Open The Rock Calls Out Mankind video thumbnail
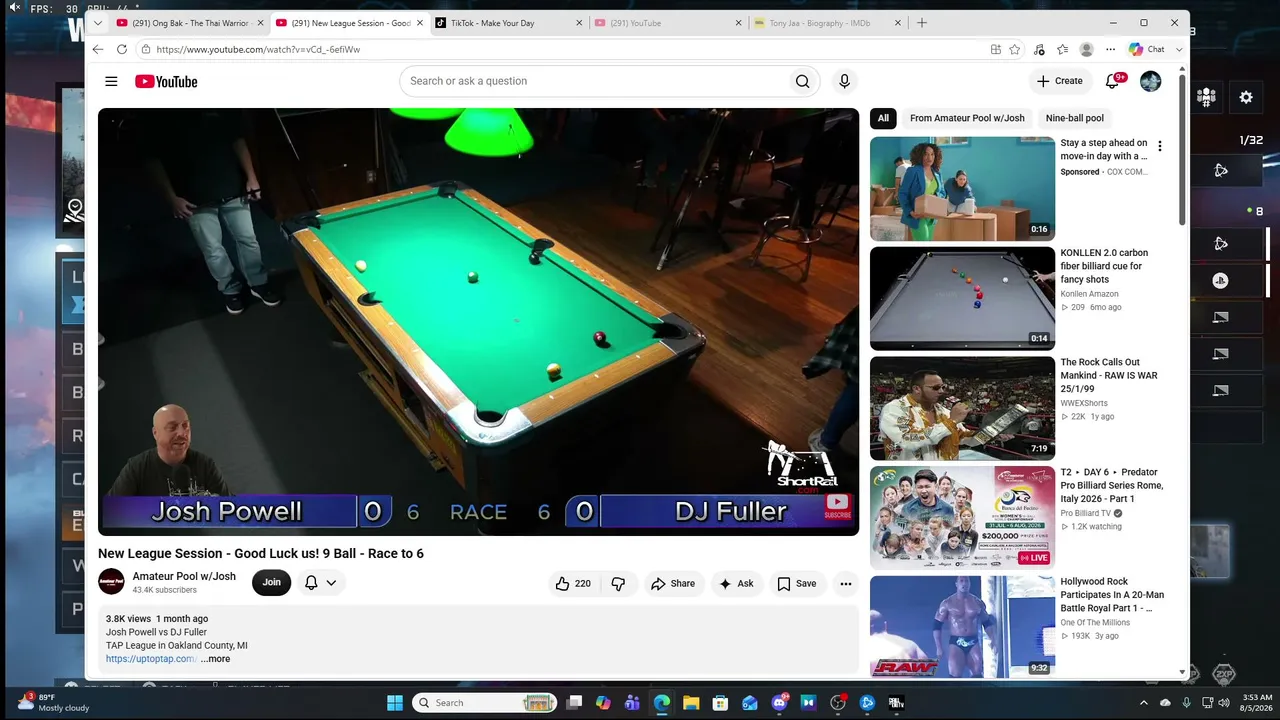Viewport: 1280px width, 720px height. click(962, 408)
